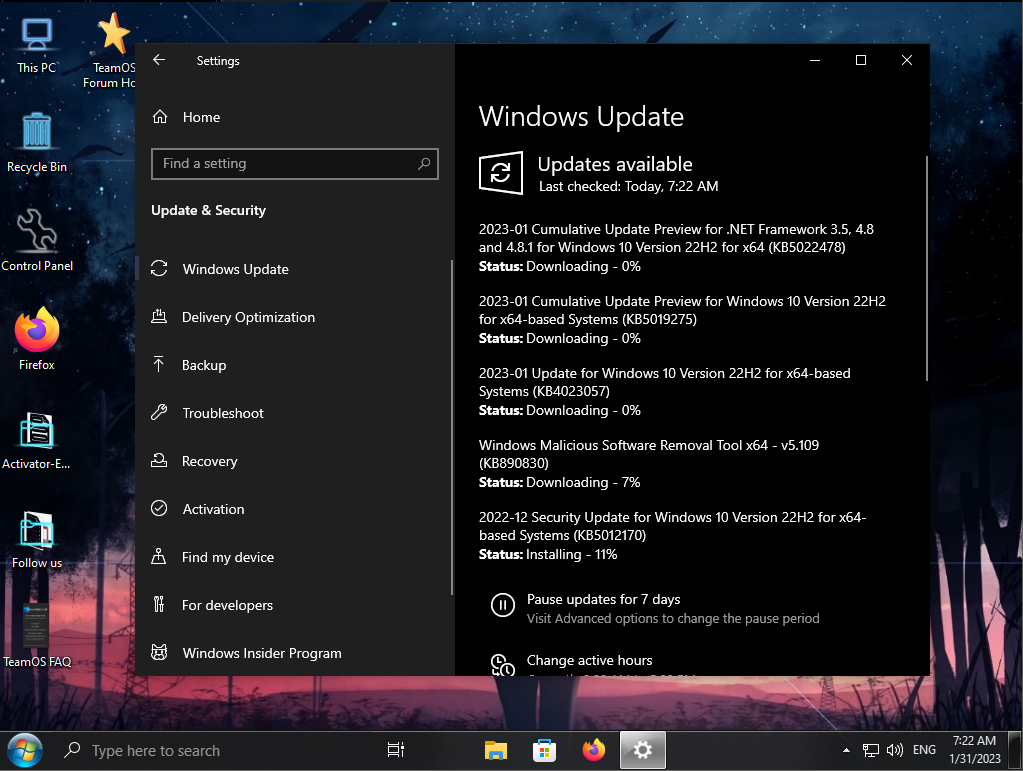
Task: Click the Windows Update content scrollbar
Action: pos(926,268)
